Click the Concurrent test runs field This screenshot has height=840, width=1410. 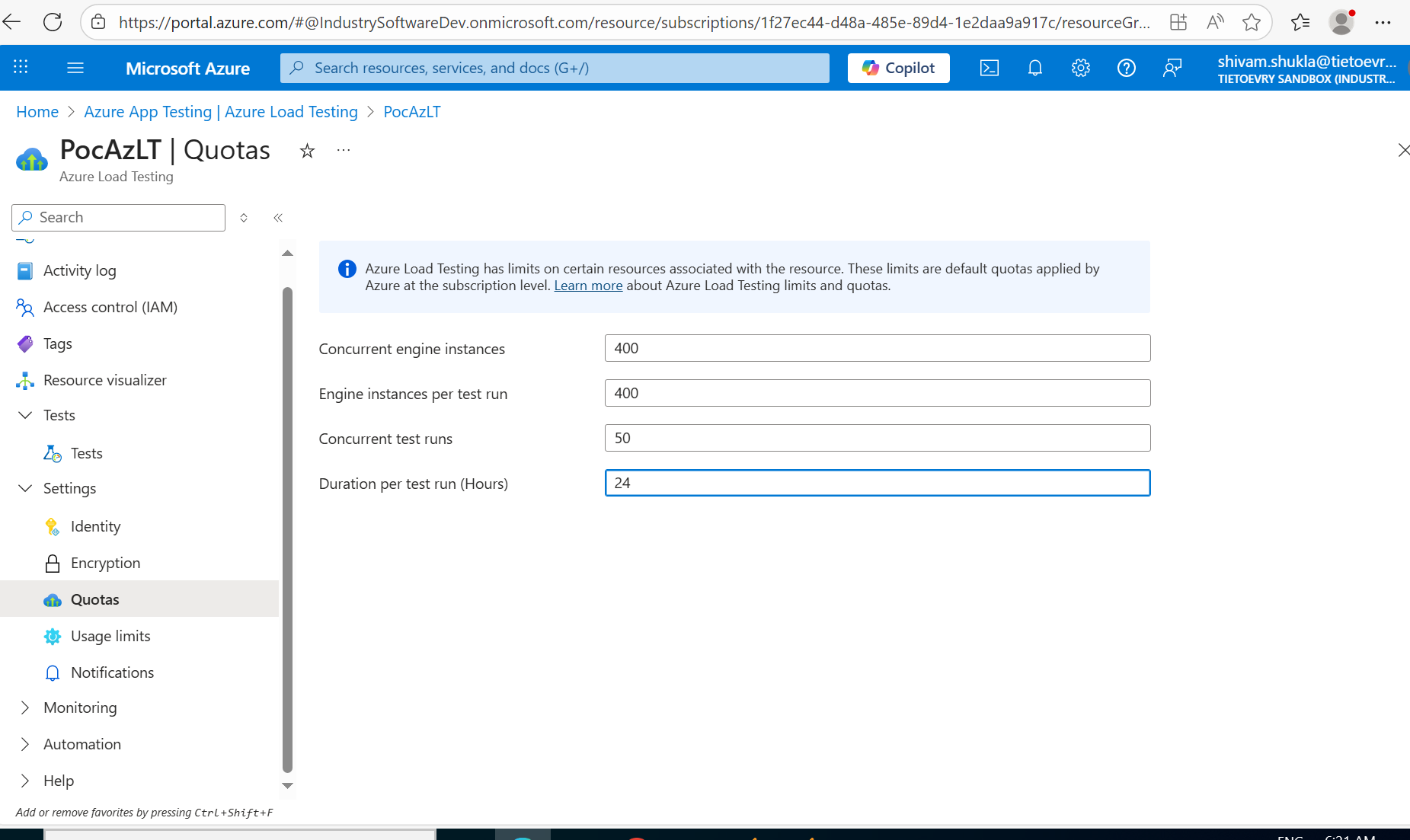878,438
